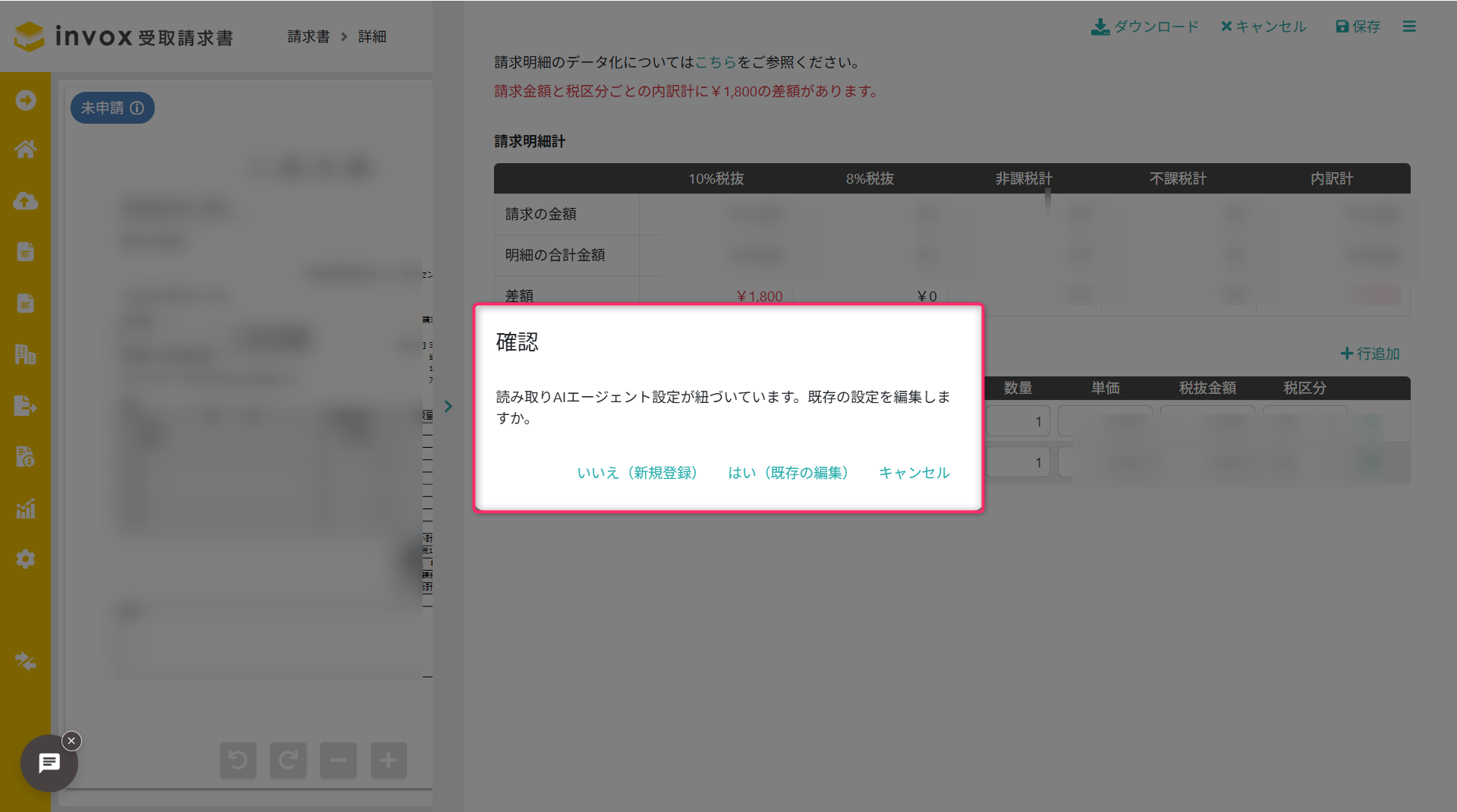The width and height of the screenshot is (1457, 812).
Task: Open the cloud upload sidebar icon
Action: coord(26,201)
